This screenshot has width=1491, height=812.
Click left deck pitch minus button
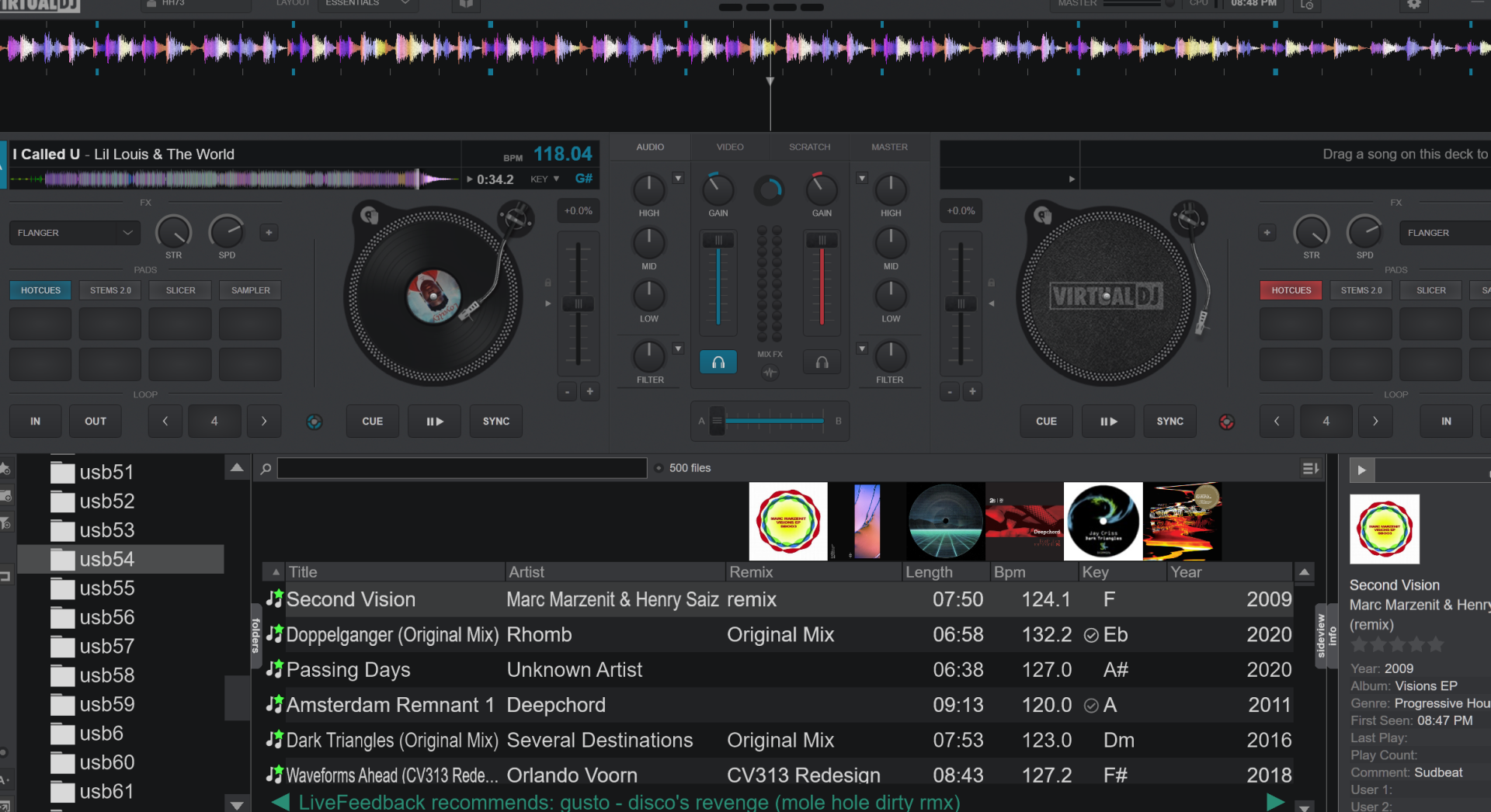click(x=567, y=392)
